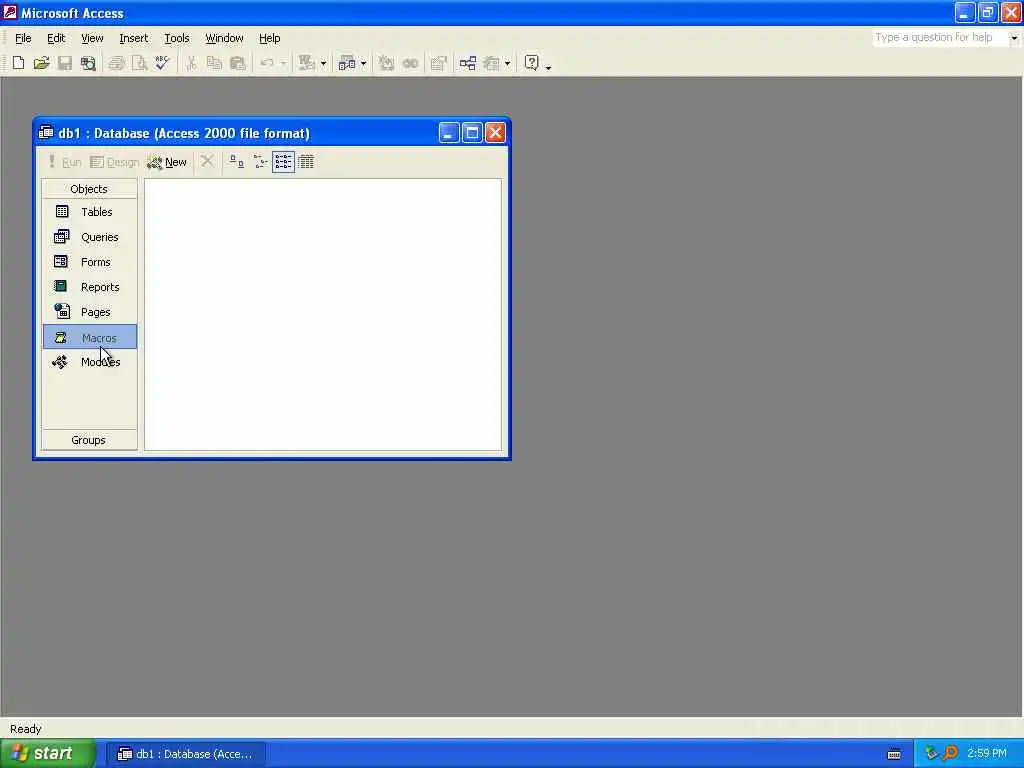The height and width of the screenshot is (768, 1024).
Task: Switch to Large Icons view
Action: pyautogui.click(x=236, y=161)
